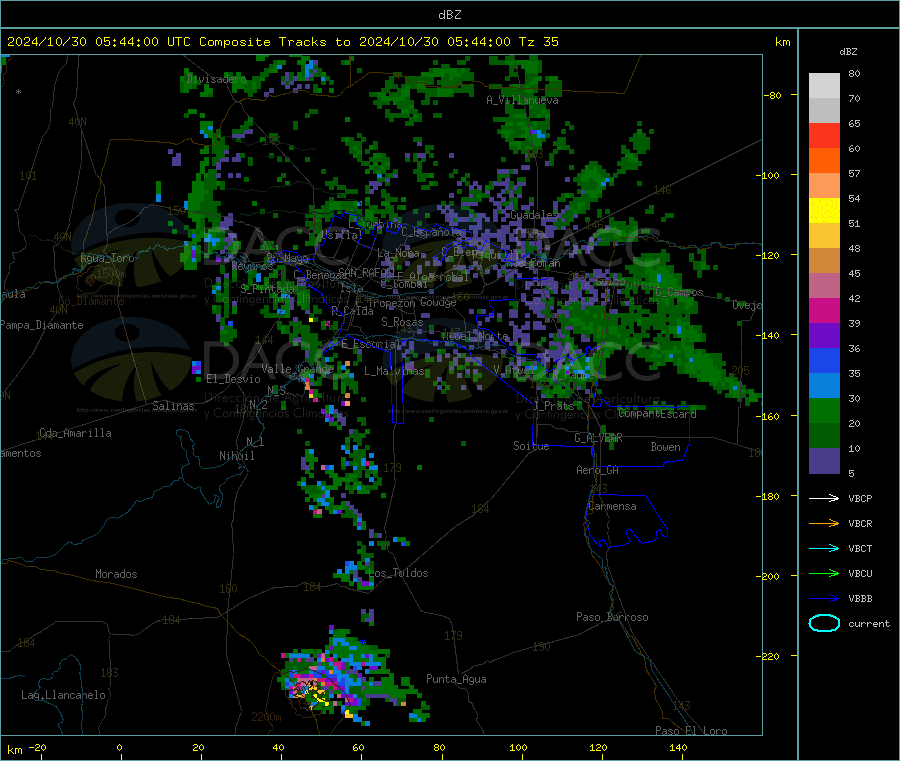The width and height of the screenshot is (900, 761).
Task: Click the green VBCU arrow legend icon
Action: click(x=824, y=573)
